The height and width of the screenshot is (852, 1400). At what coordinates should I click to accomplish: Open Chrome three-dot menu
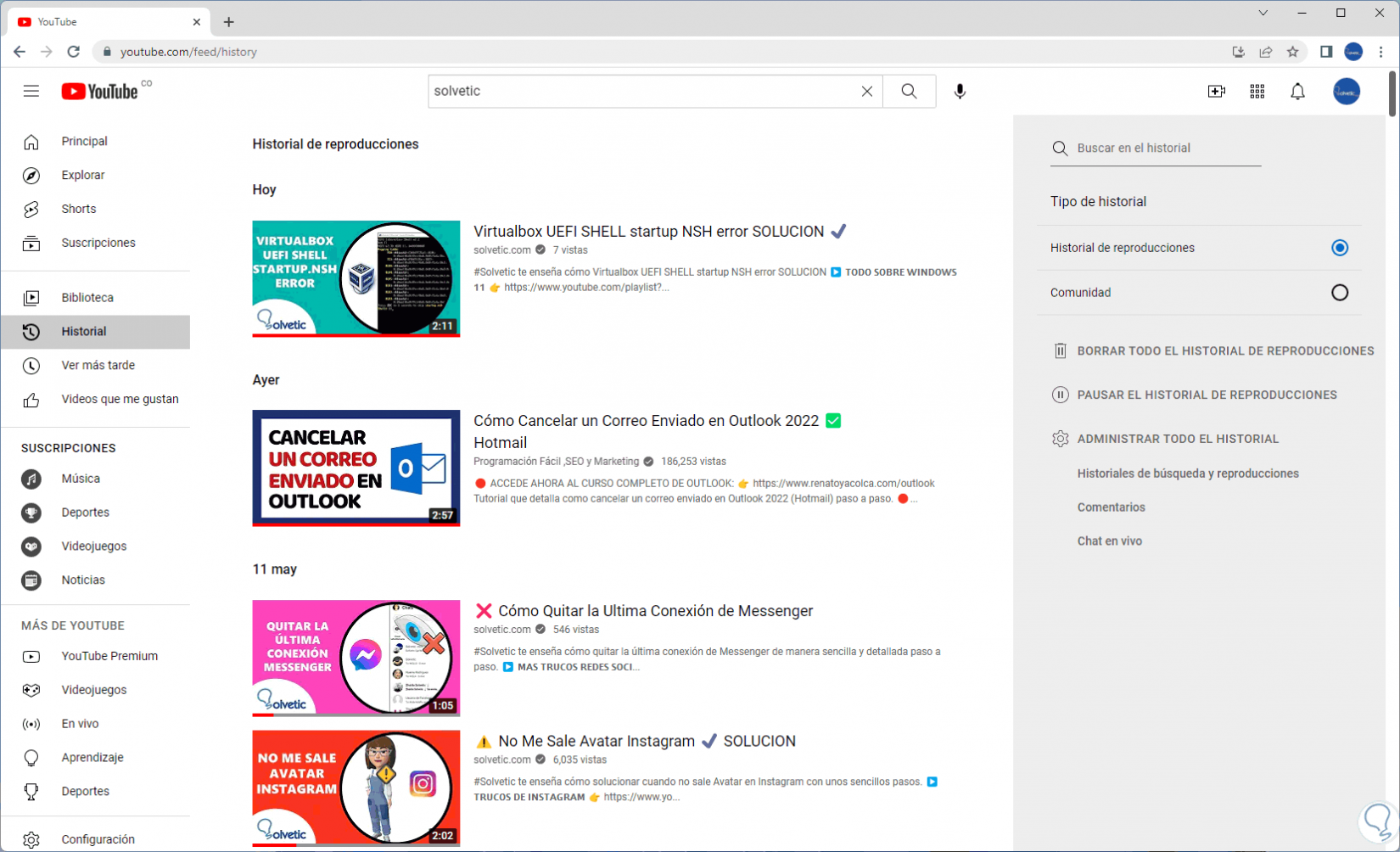1380,52
